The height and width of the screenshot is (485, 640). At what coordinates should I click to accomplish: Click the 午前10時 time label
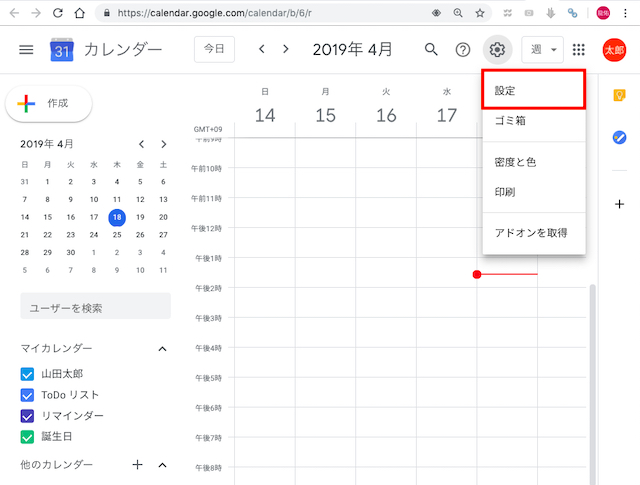click(x=206, y=168)
